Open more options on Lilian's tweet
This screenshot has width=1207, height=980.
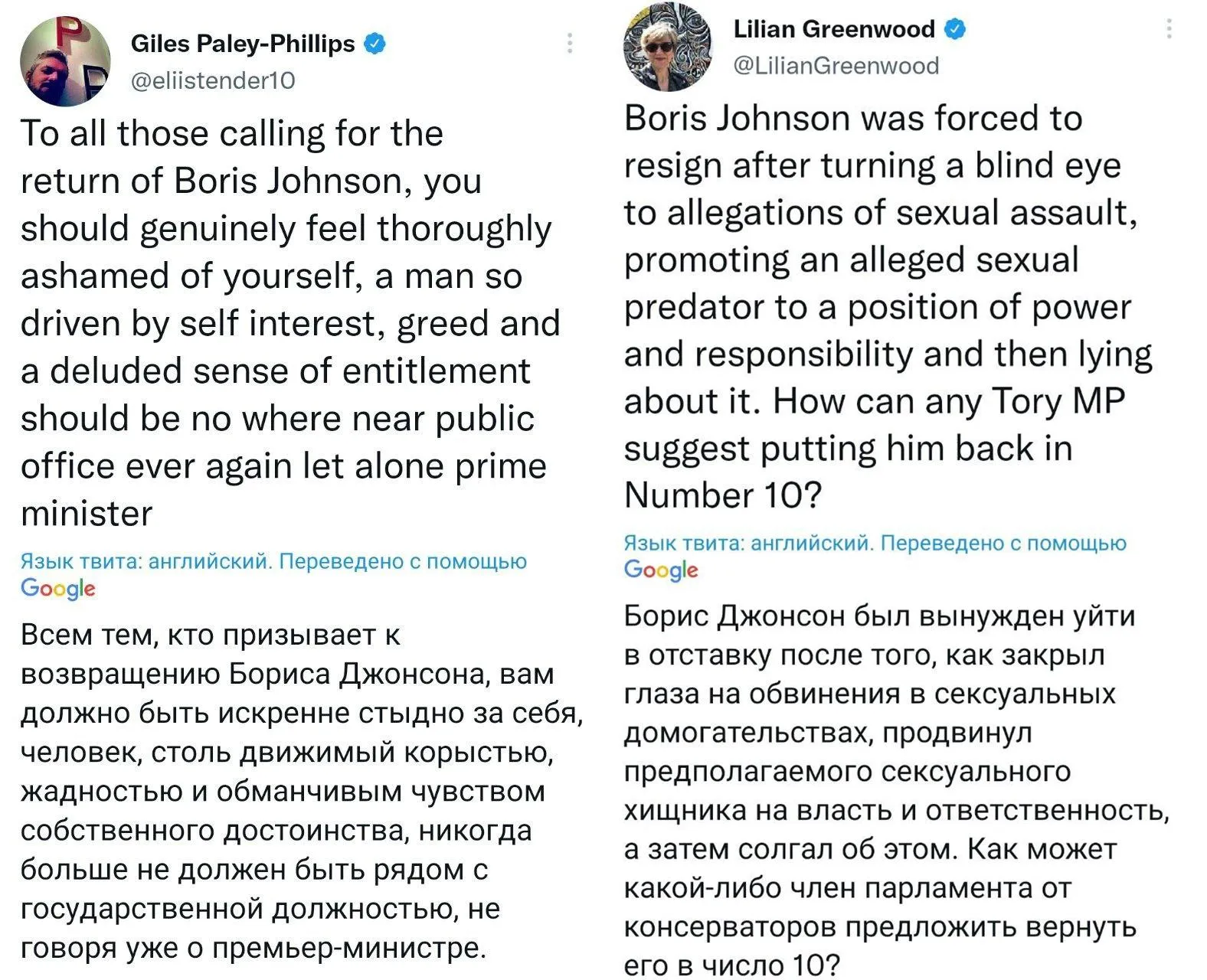click(1169, 29)
